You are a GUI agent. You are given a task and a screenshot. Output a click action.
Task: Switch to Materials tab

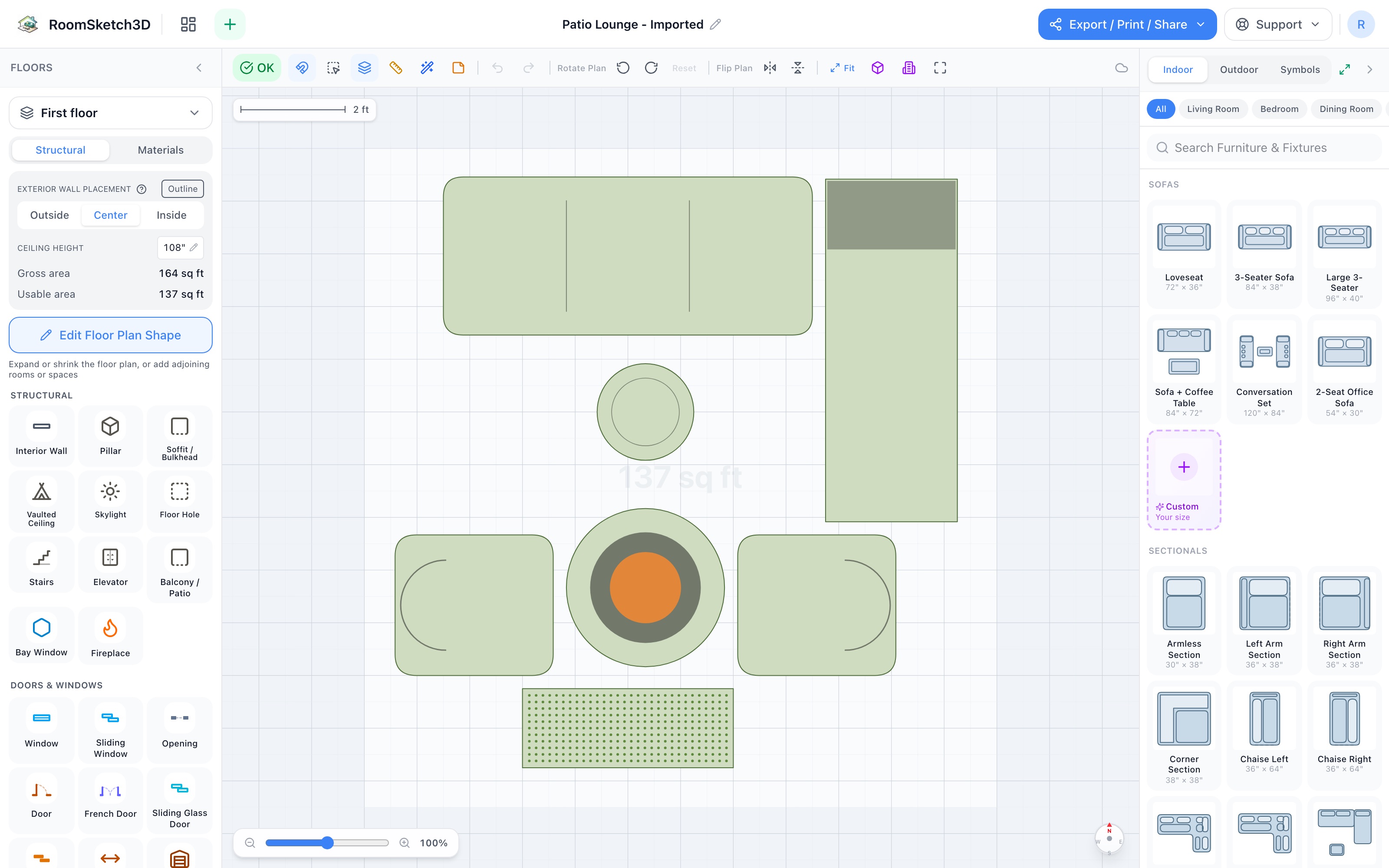(161, 150)
